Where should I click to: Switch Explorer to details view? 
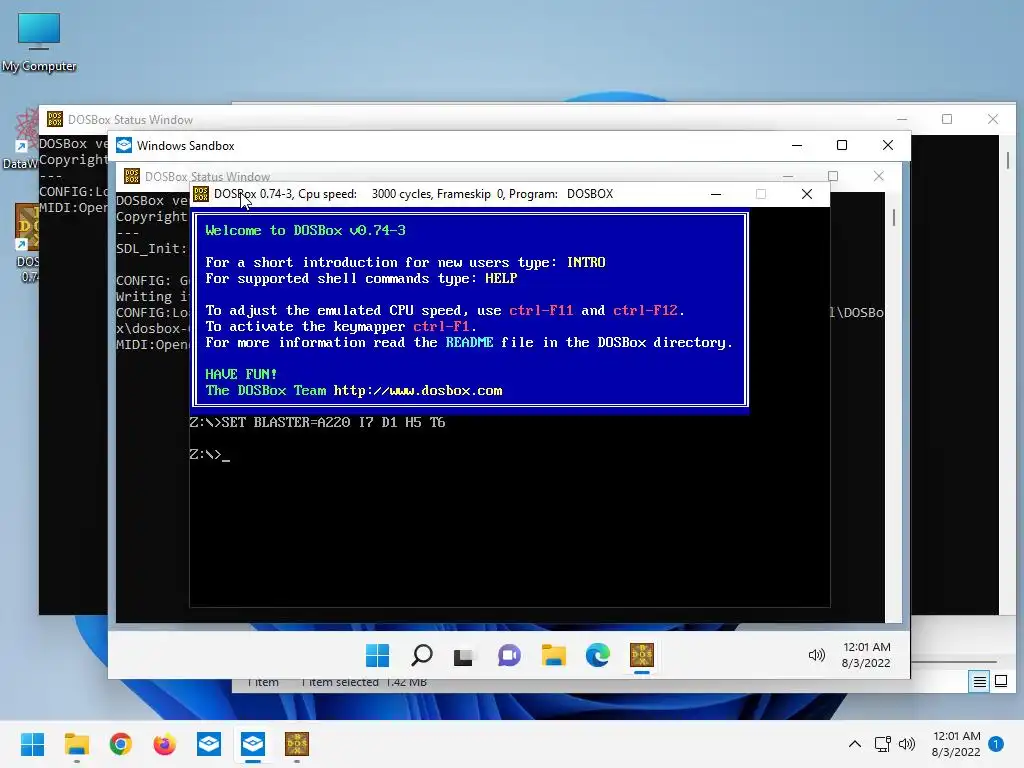pos(980,682)
